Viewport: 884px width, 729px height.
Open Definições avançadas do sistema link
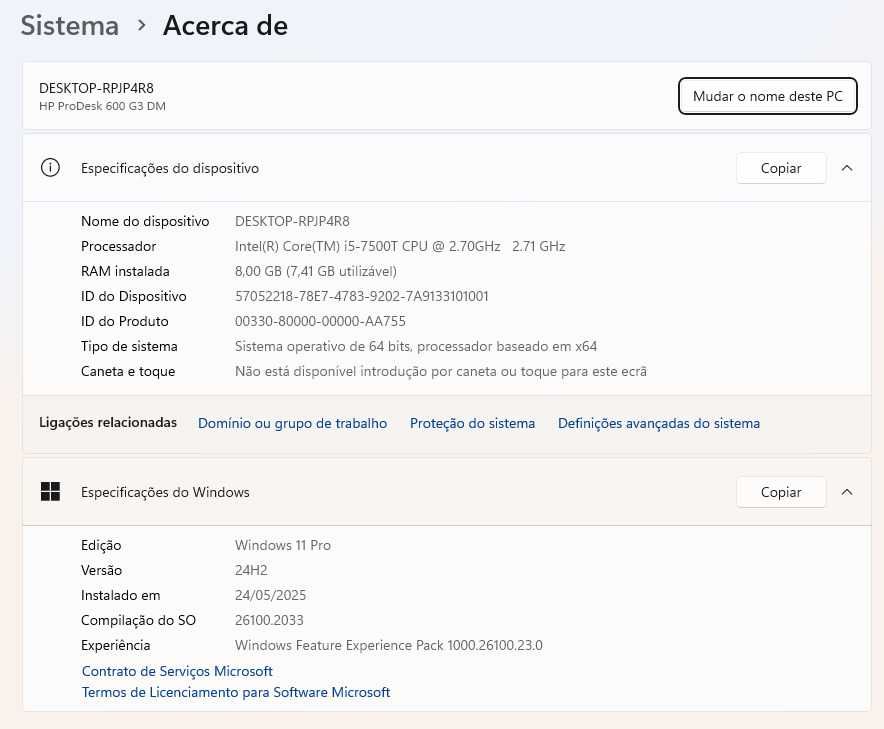[658, 423]
